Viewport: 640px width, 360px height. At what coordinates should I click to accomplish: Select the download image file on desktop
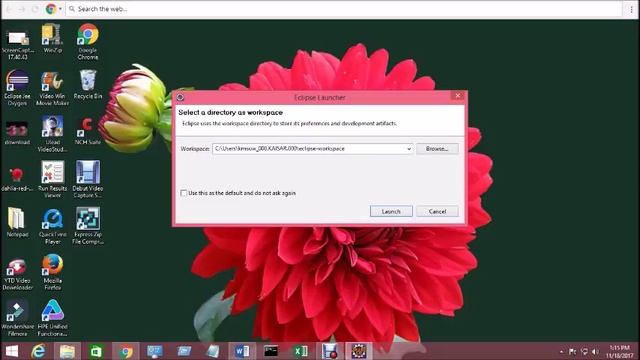17,133
